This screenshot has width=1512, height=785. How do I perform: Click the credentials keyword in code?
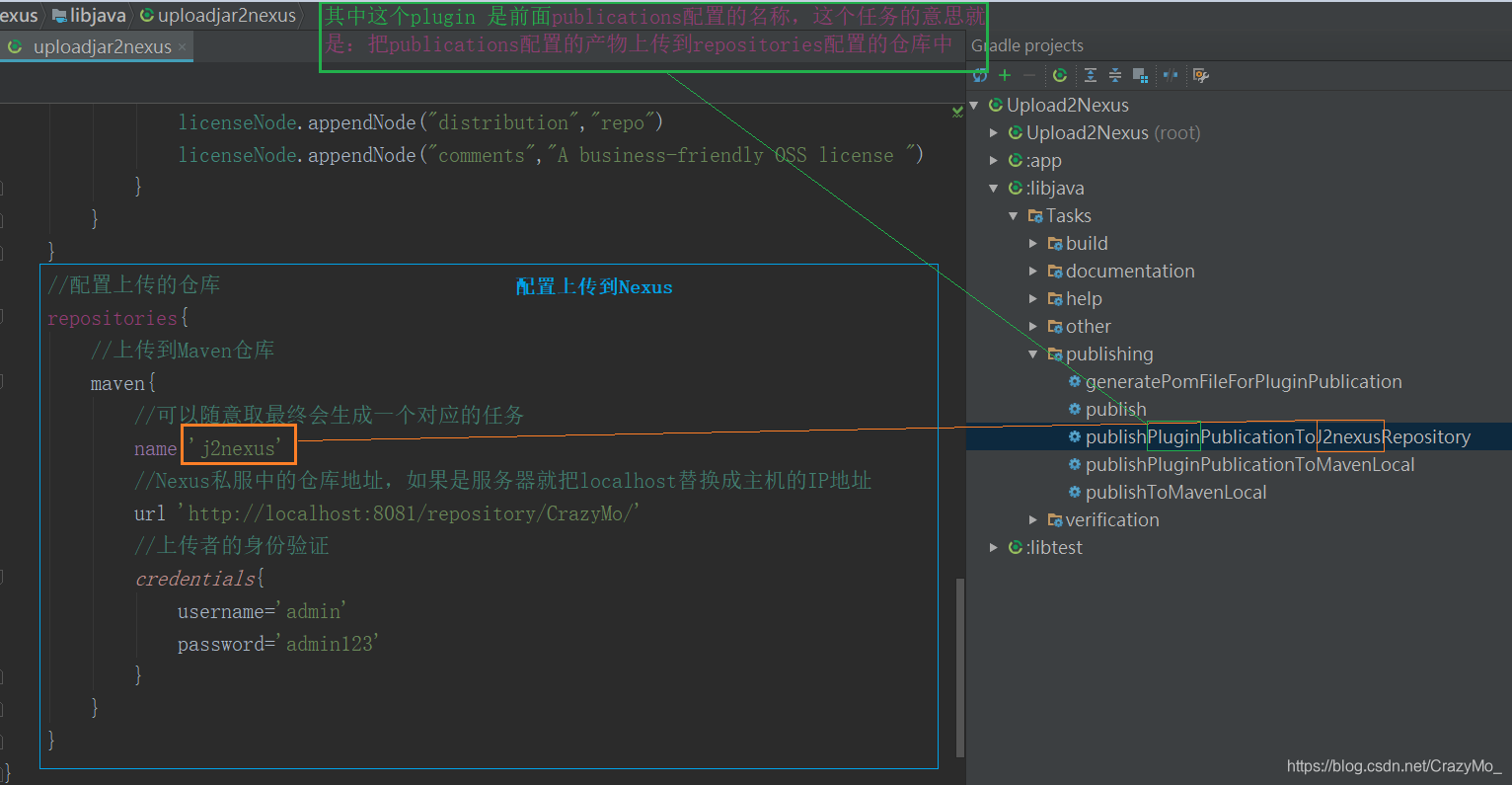tap(195, 579)
